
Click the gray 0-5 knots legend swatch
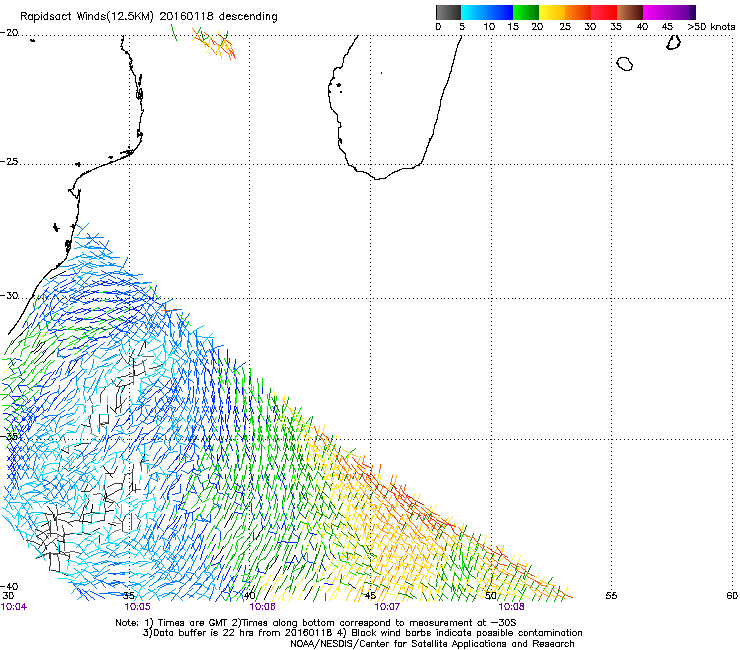448,12
